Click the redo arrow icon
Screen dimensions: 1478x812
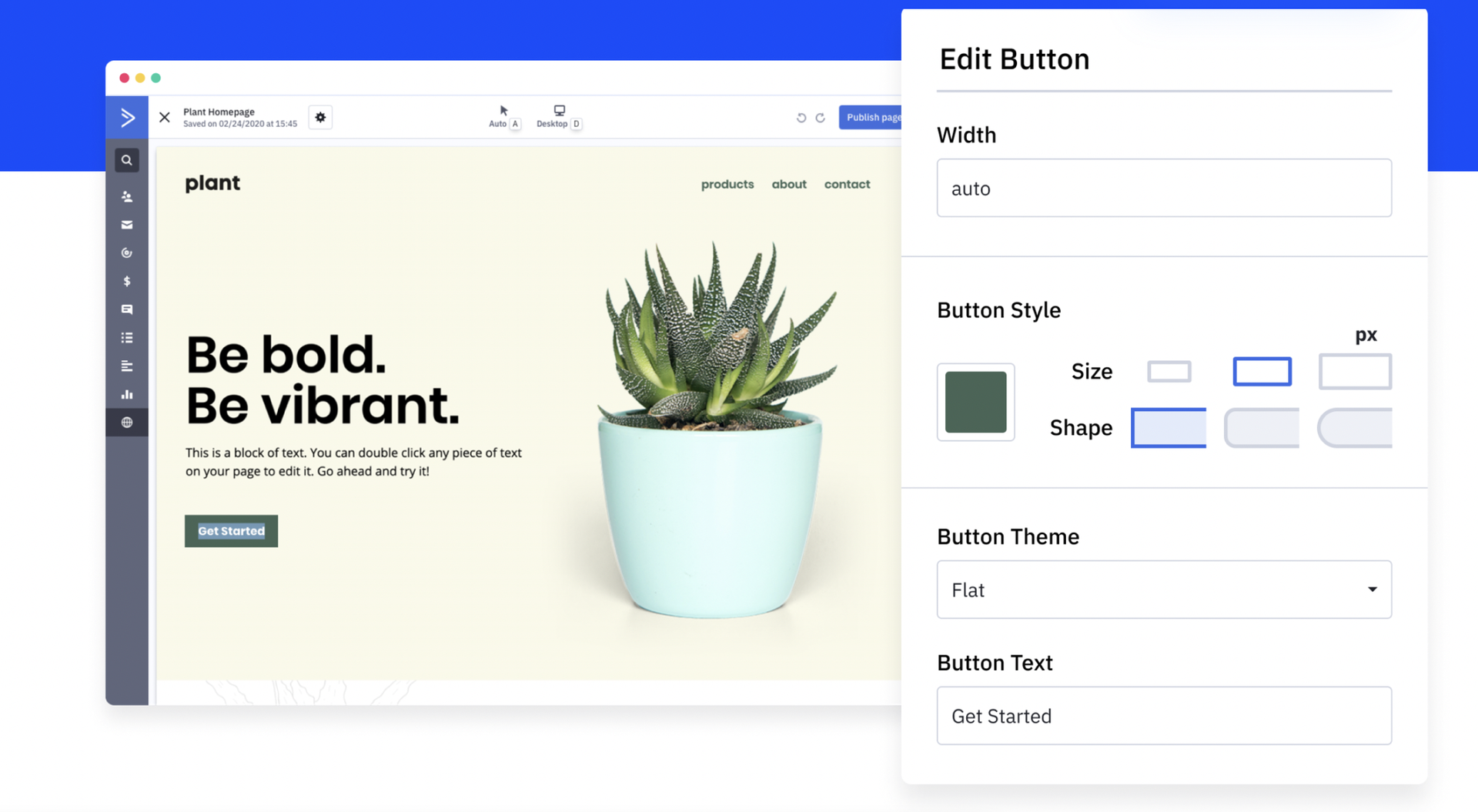(x=821, y=118)
